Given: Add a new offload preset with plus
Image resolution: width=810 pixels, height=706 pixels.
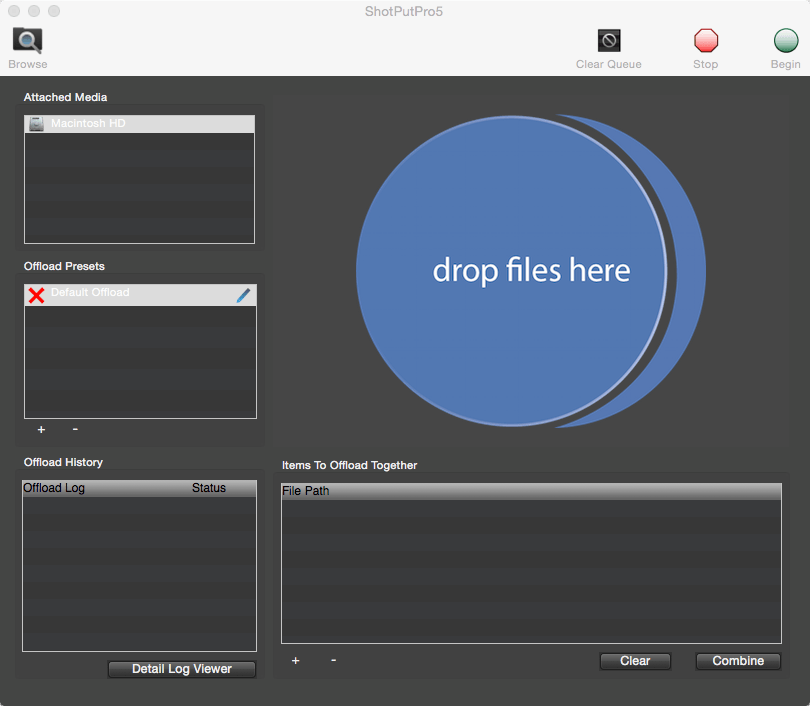Looking at the screenshot, I should pos(41,429).
